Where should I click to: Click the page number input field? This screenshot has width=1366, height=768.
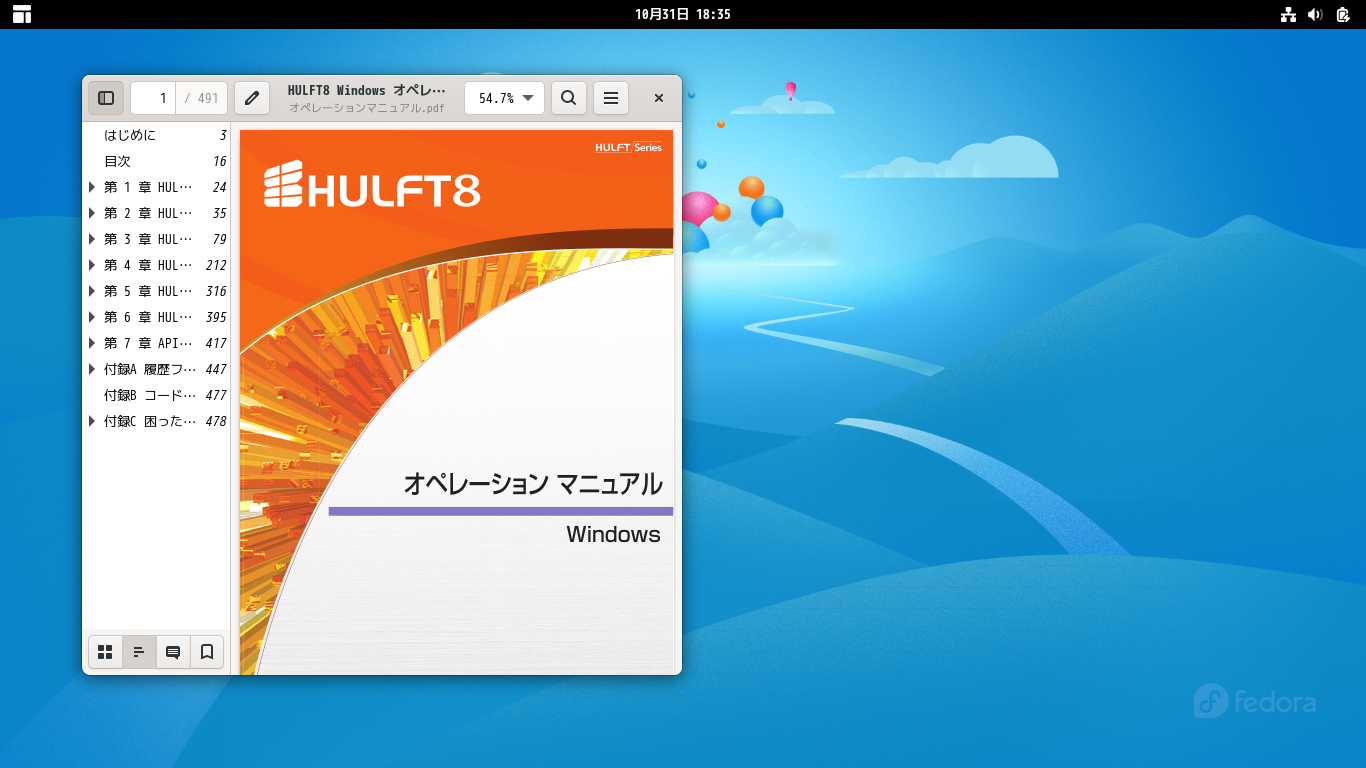point(153,98)
